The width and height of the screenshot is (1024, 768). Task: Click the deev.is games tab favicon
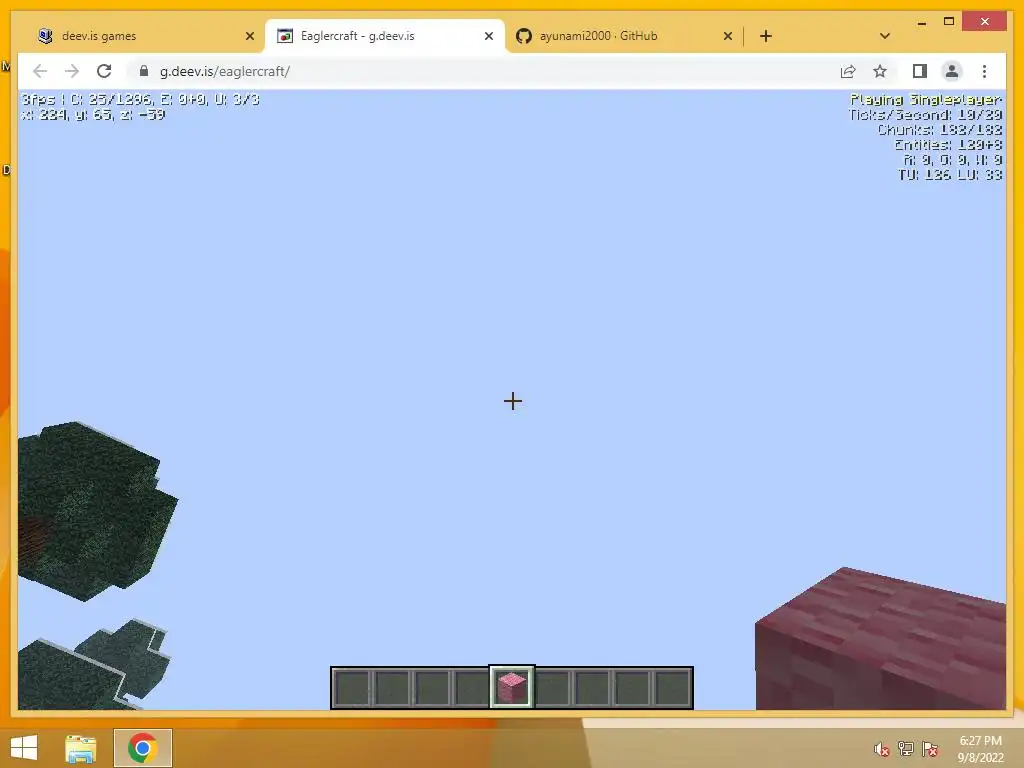click(x=45, y=36)
